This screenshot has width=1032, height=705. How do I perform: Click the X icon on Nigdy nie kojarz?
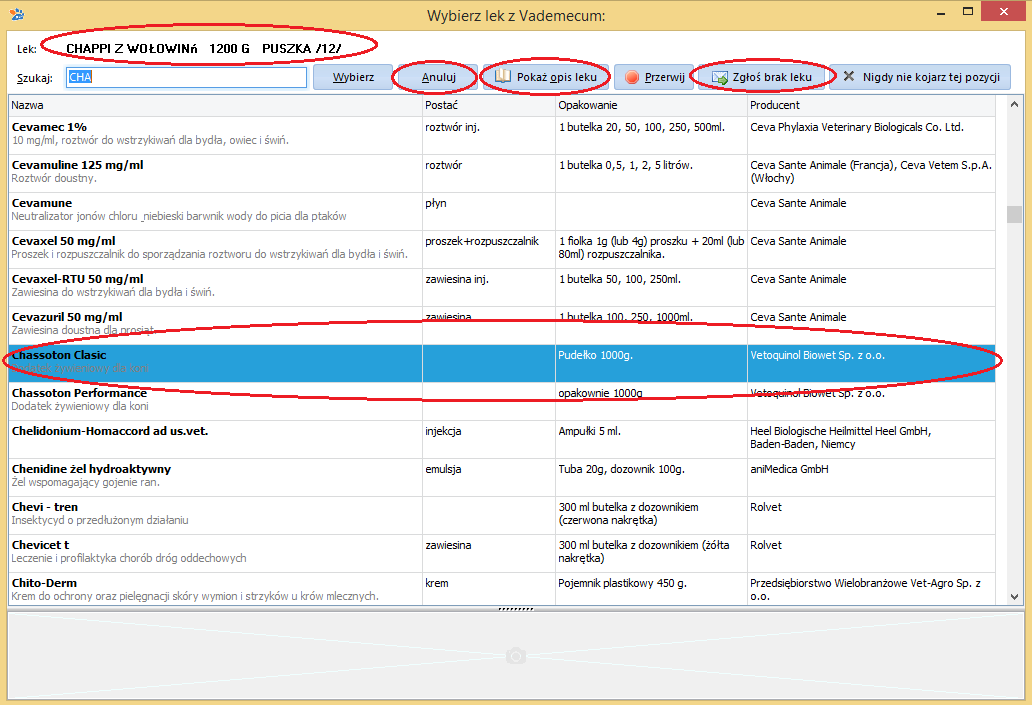tap(849, 76)
